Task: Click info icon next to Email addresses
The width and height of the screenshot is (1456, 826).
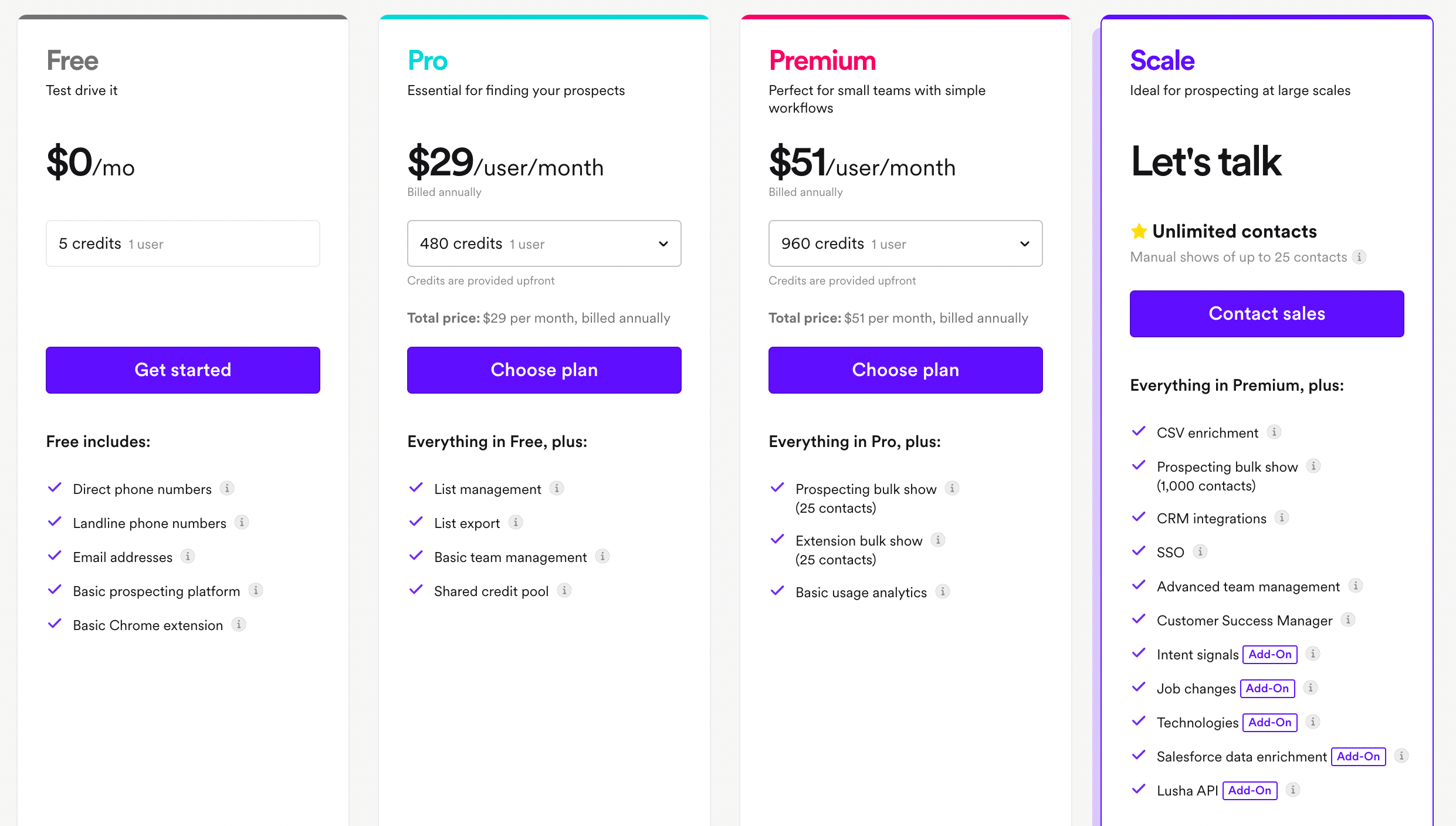Action: [x=188, y=556]
